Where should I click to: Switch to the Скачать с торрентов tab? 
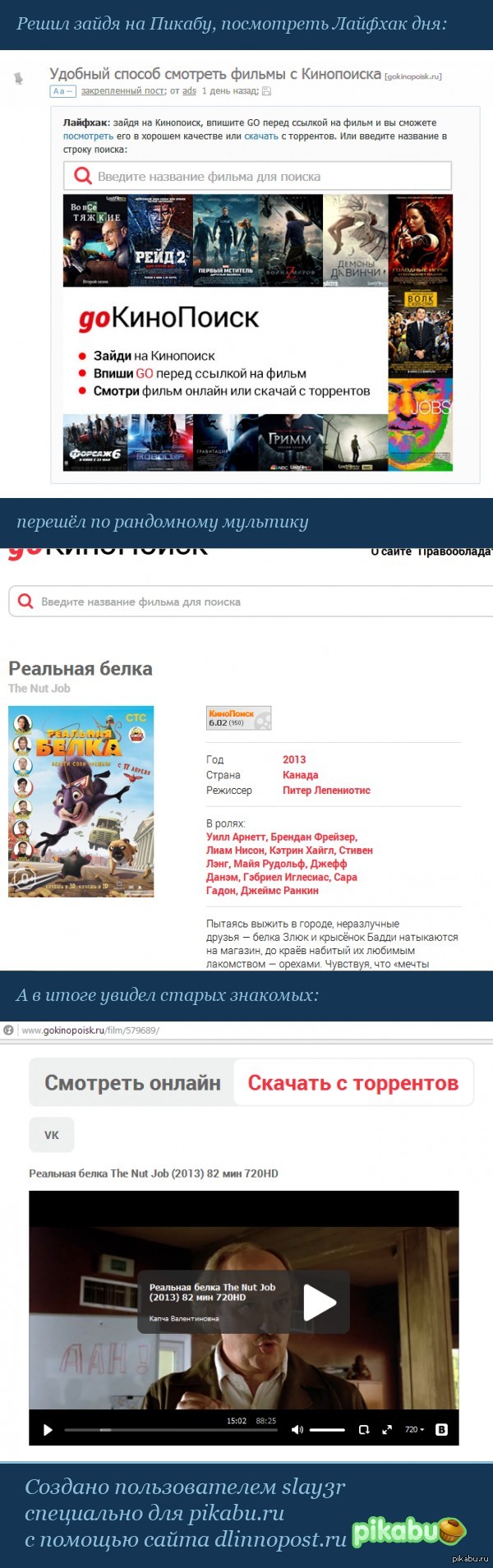coord(353,1083)
